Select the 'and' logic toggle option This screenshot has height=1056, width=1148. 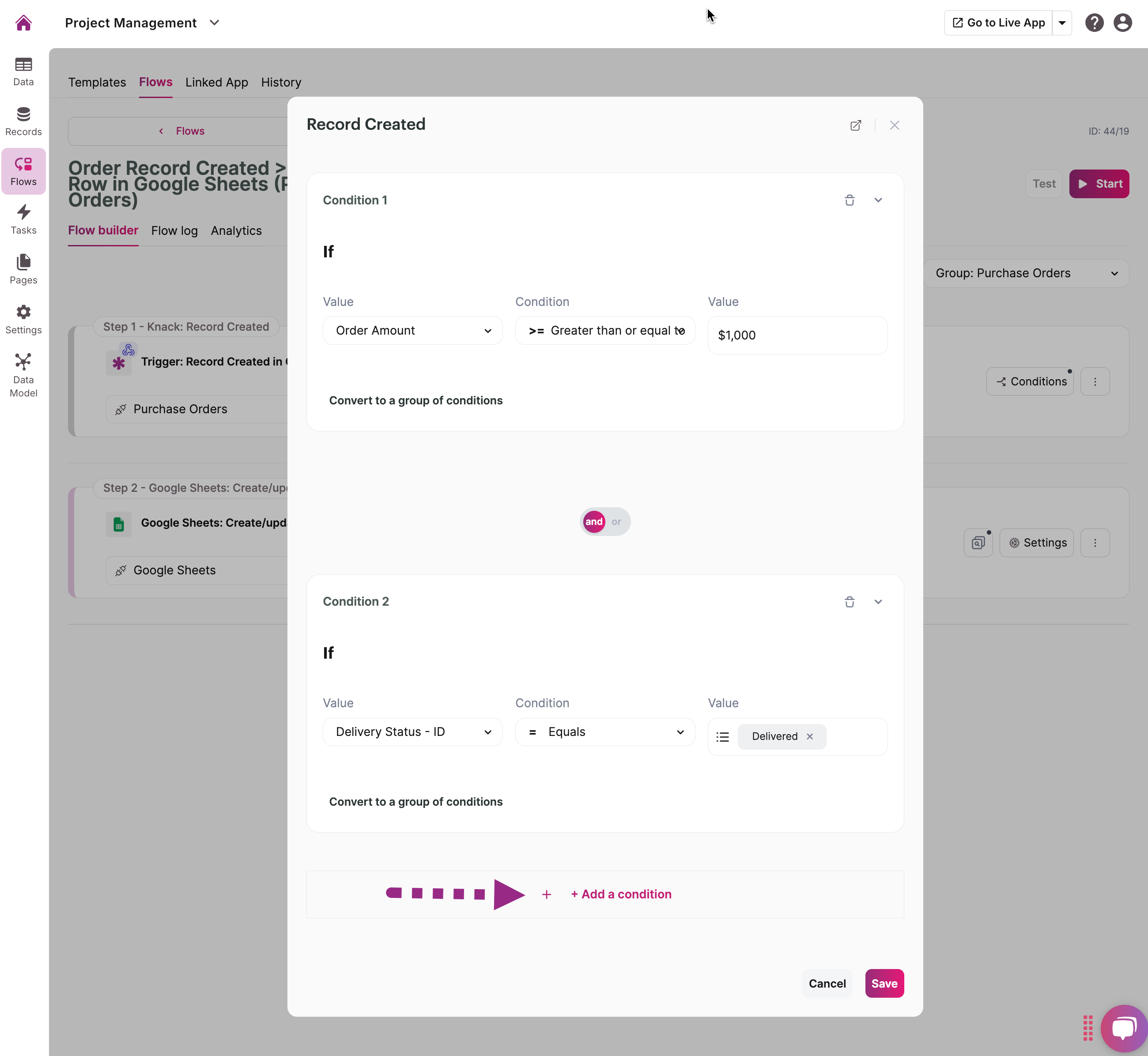594,522
